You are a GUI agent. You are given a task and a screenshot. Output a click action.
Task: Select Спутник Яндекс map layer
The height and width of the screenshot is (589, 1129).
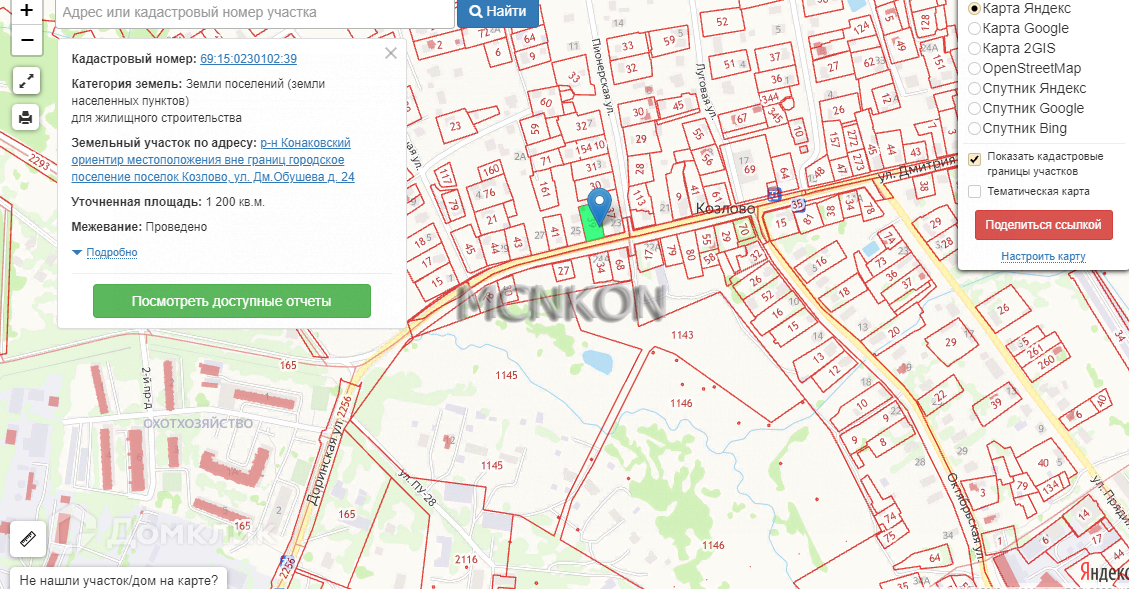coord(1027,89)
